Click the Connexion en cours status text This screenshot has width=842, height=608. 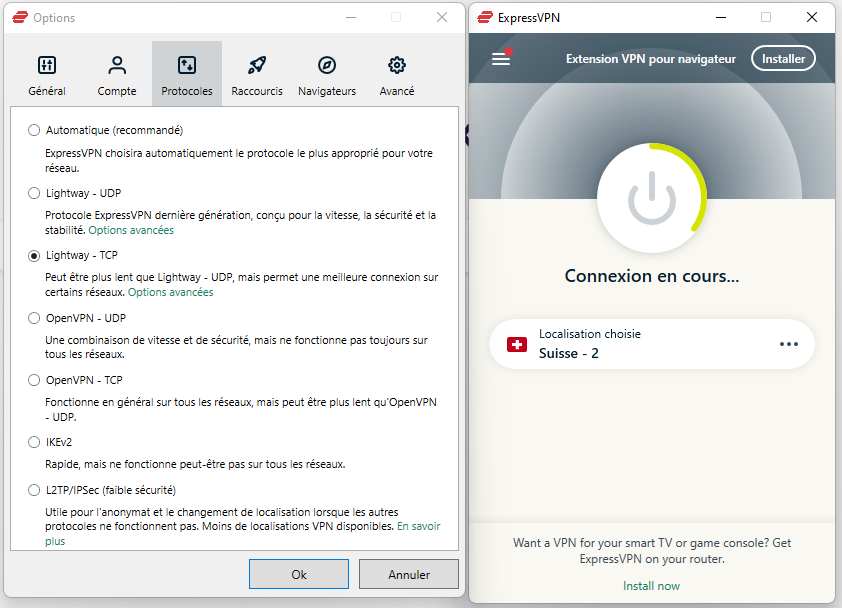click(x=651, y=276)
